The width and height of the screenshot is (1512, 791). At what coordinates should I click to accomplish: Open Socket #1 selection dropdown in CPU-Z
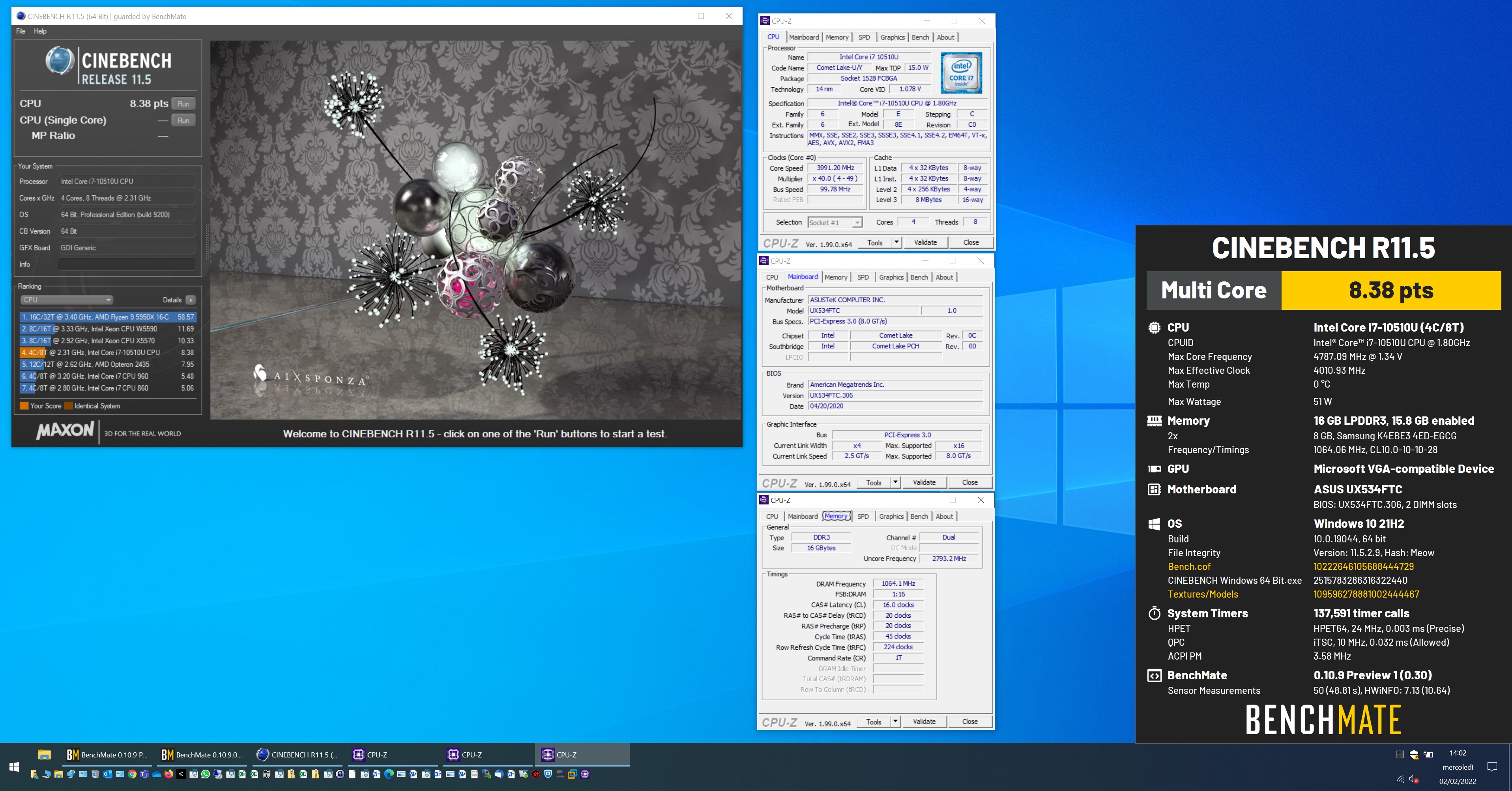[x=835, y=223]
